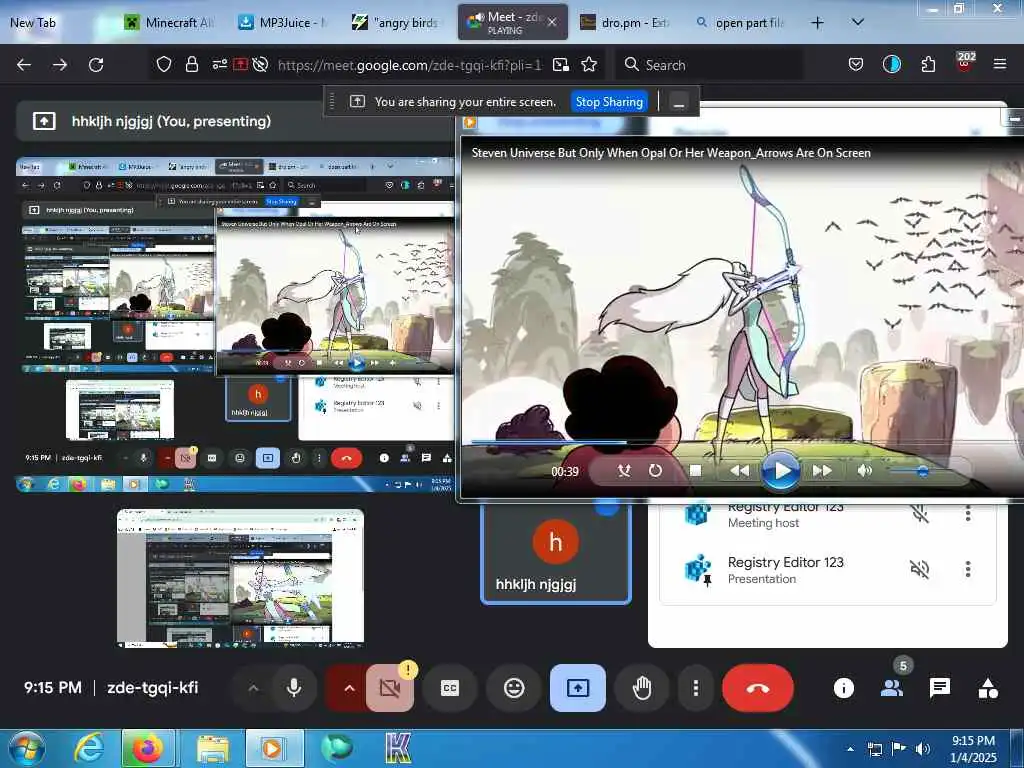
Task: Close the Meet tab
Action: (552, 22)
